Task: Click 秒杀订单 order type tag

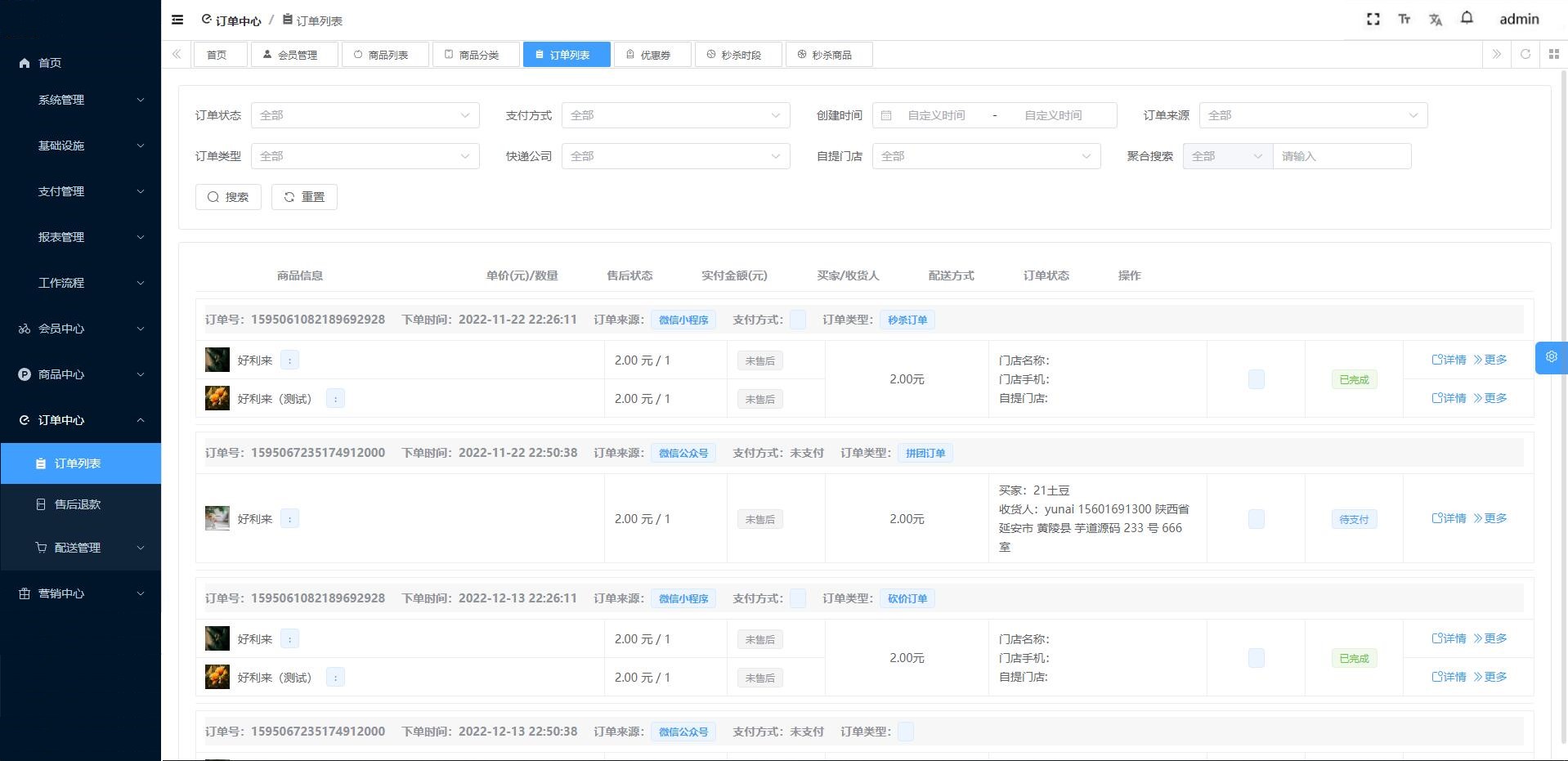Action: click(907, 320)
